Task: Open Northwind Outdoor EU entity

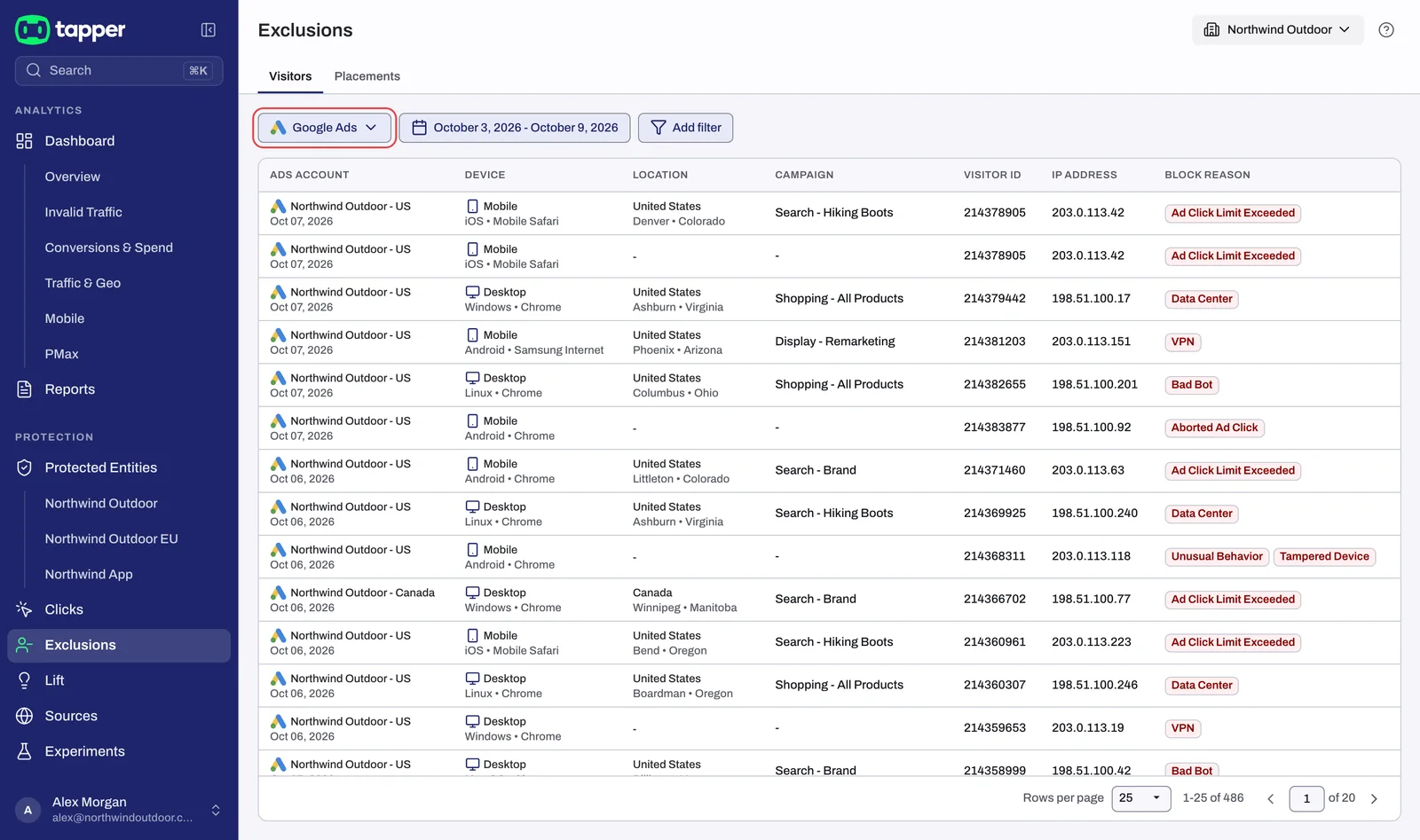Action: point(112,538)
